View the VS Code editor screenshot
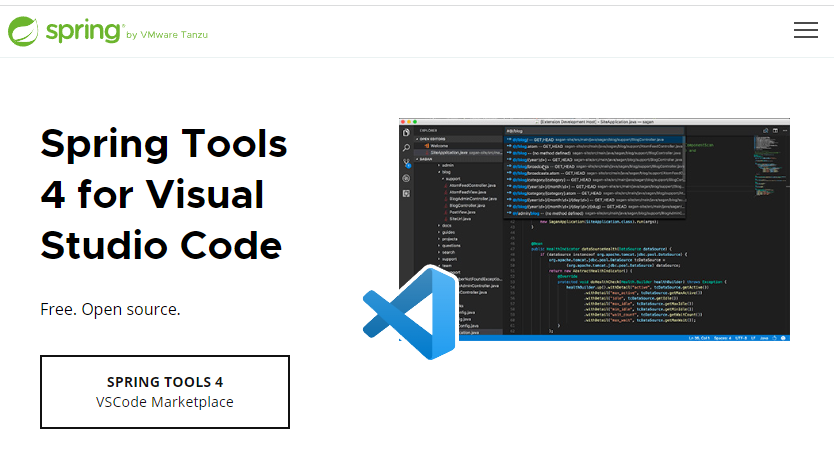 click(x=594, y=229)
